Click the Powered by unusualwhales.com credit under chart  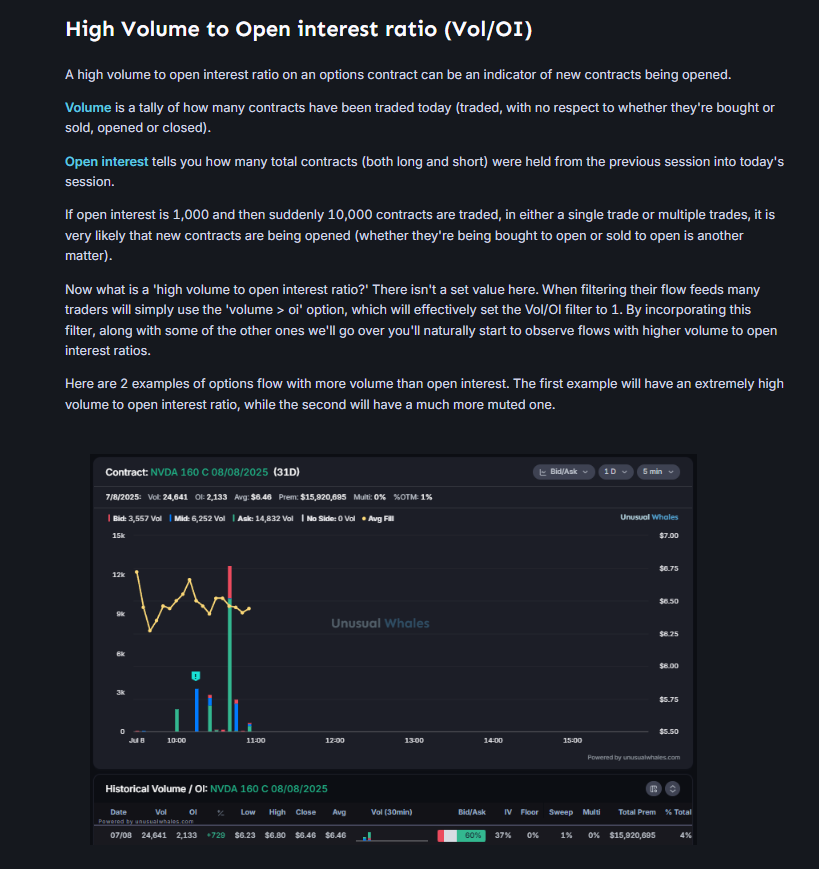click(633, 757)
